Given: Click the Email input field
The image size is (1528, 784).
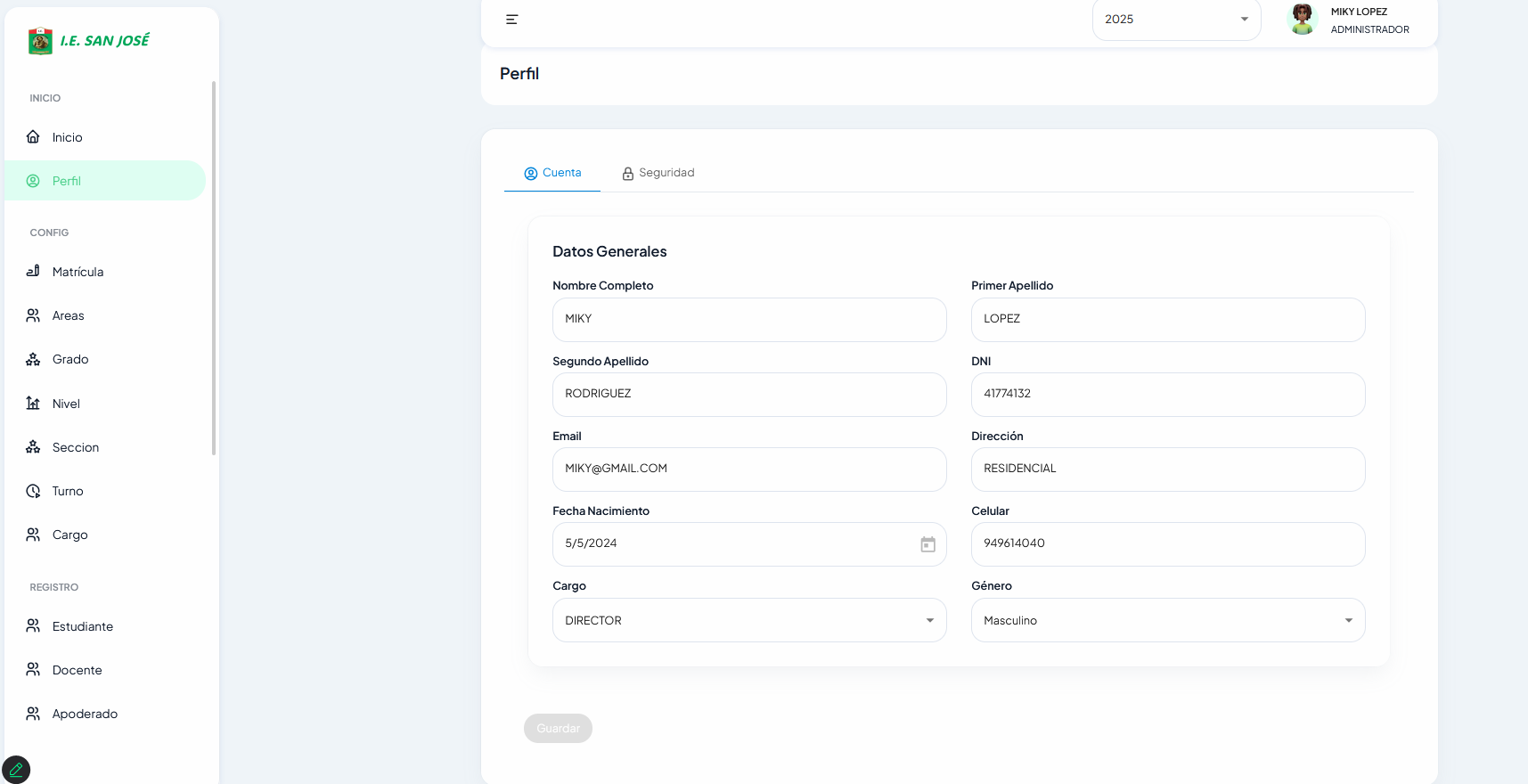Looking at the screenshot, I should tap(748, 469).
